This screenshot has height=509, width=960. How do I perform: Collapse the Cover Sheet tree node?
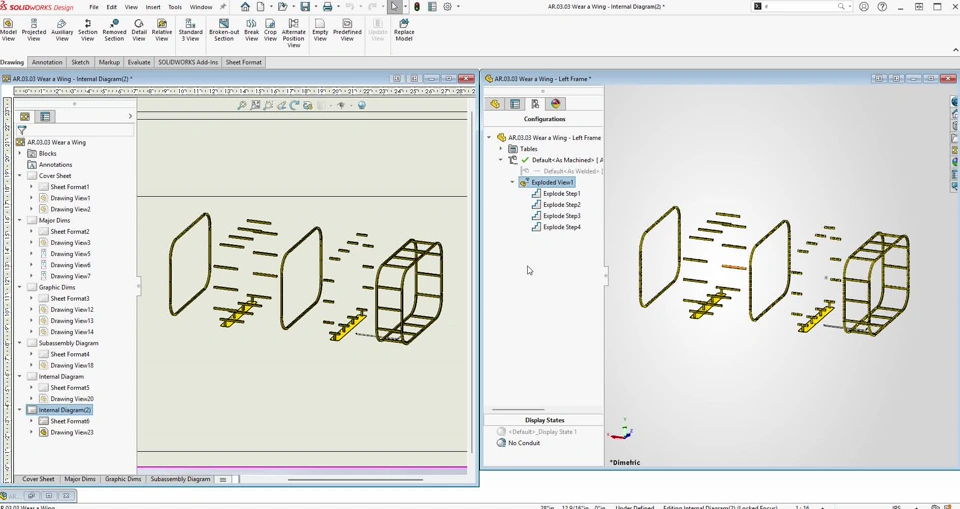coord(20,176)
